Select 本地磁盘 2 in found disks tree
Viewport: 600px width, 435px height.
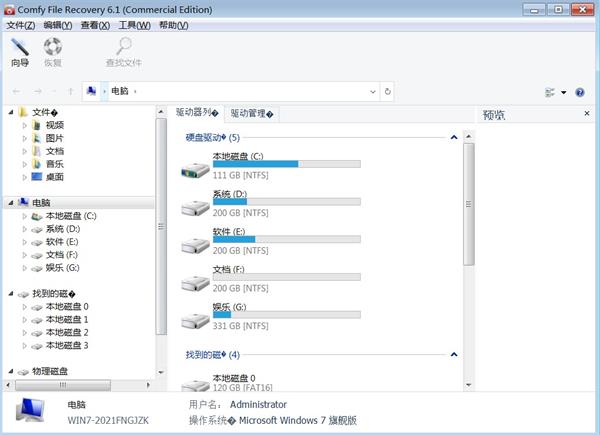66,332
